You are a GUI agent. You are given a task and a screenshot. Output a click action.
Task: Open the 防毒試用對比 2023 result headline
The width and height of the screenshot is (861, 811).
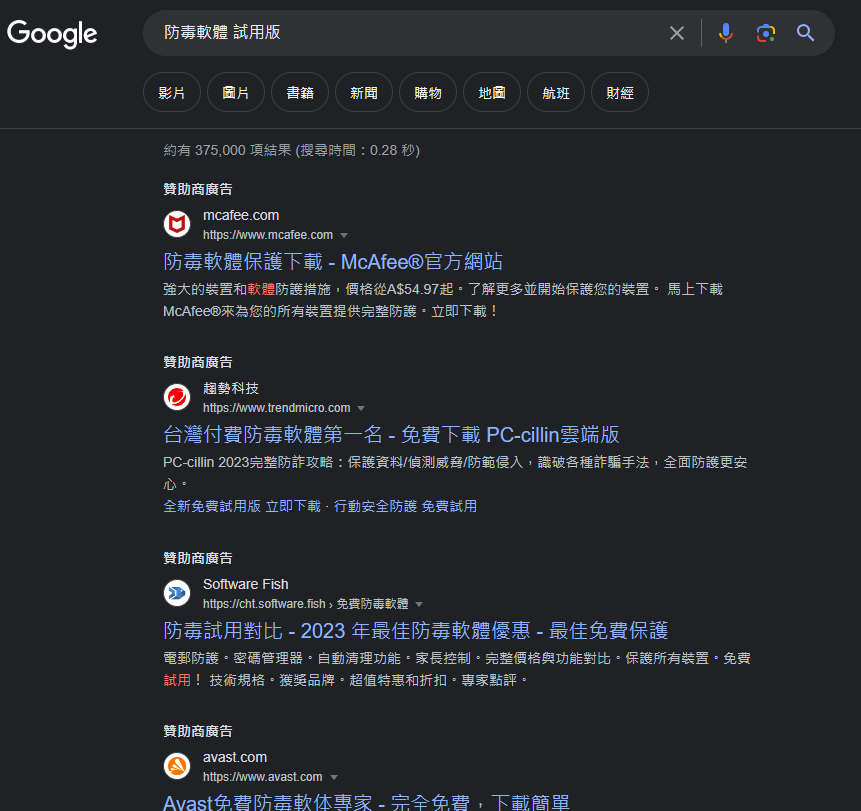coord(416,630)
